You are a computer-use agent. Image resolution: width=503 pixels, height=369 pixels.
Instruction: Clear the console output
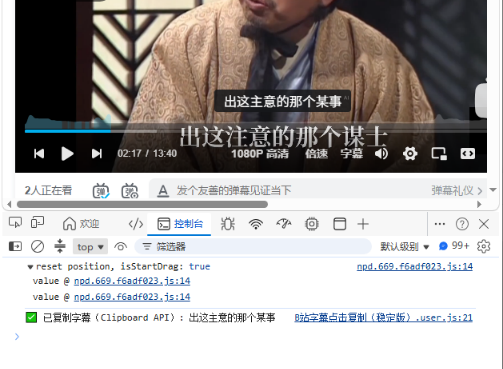coord(37,247)
